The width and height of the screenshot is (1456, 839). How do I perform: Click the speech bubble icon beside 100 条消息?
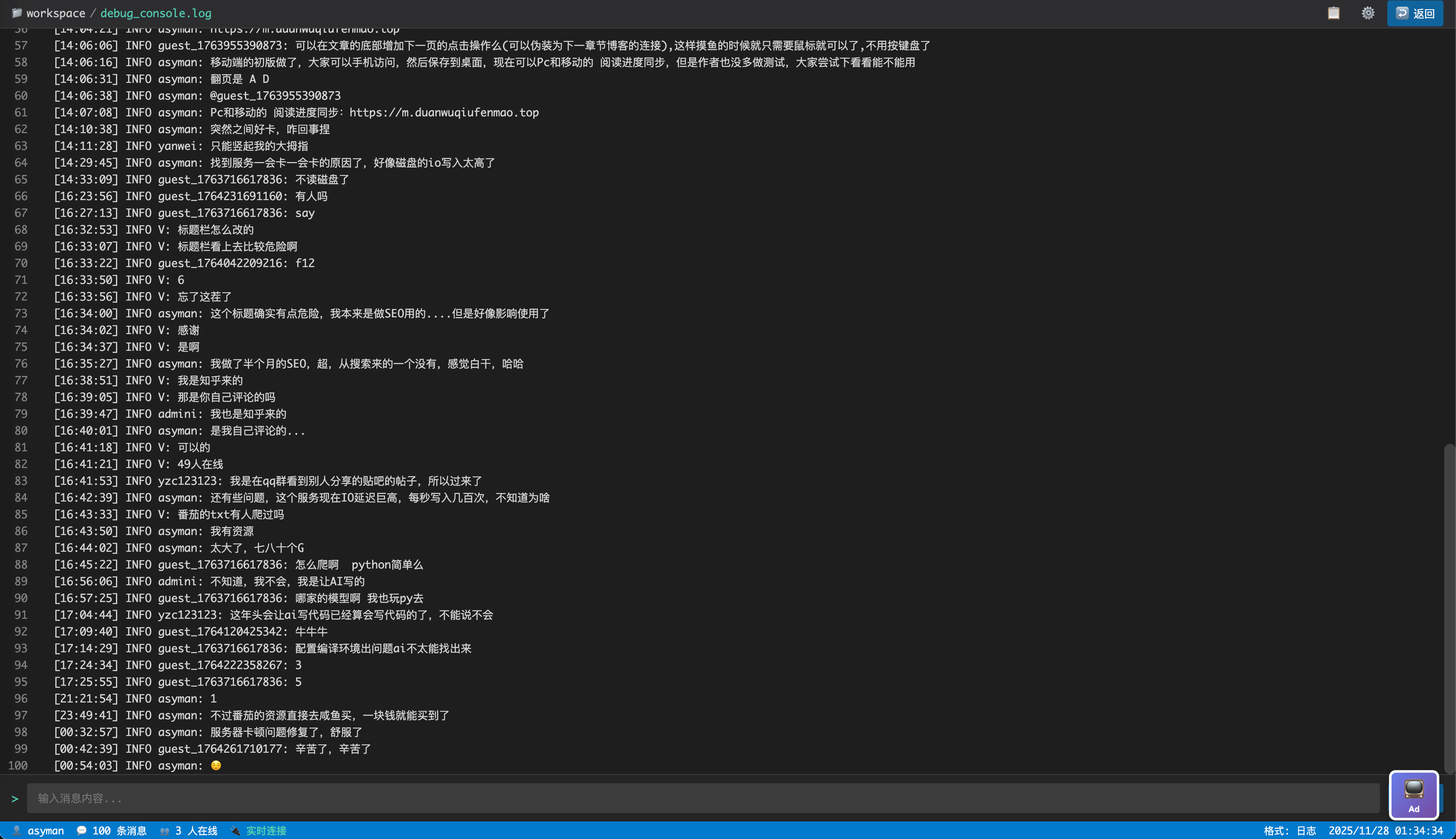coord(81,830)
